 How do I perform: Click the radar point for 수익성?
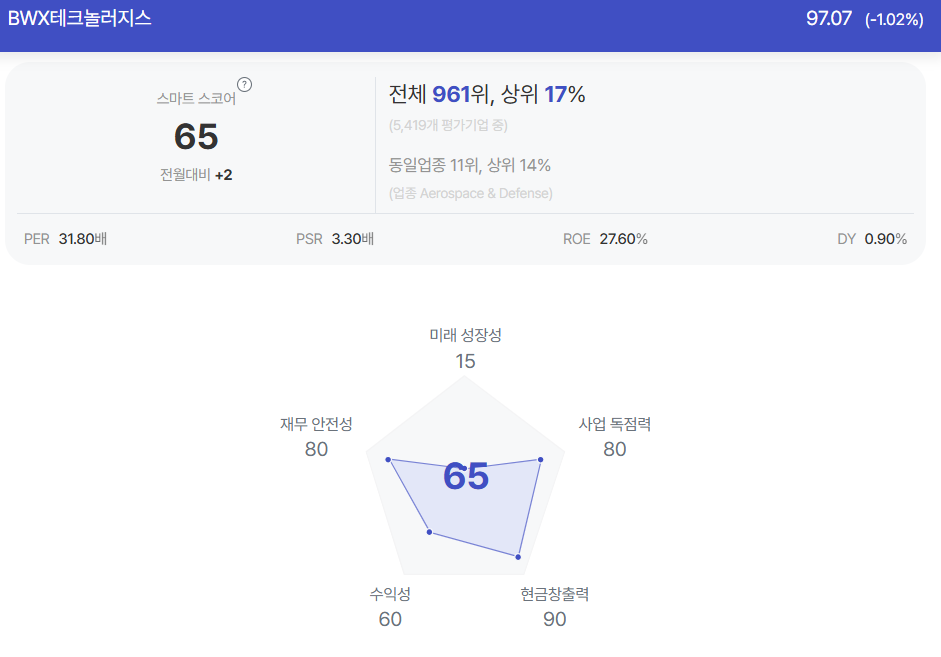point(429,532)
